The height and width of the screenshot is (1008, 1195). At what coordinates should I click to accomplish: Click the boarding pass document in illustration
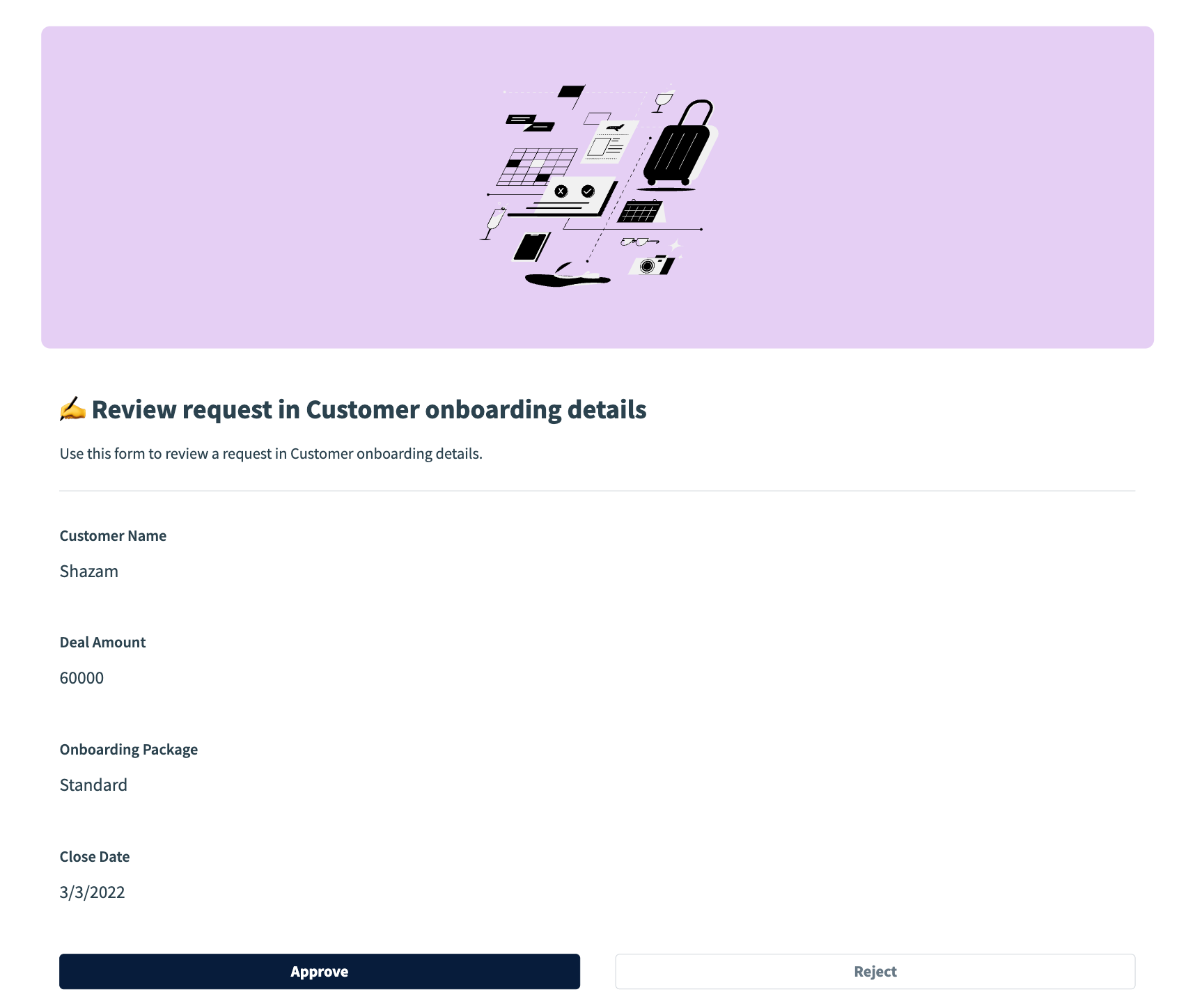tap(609, 142)
